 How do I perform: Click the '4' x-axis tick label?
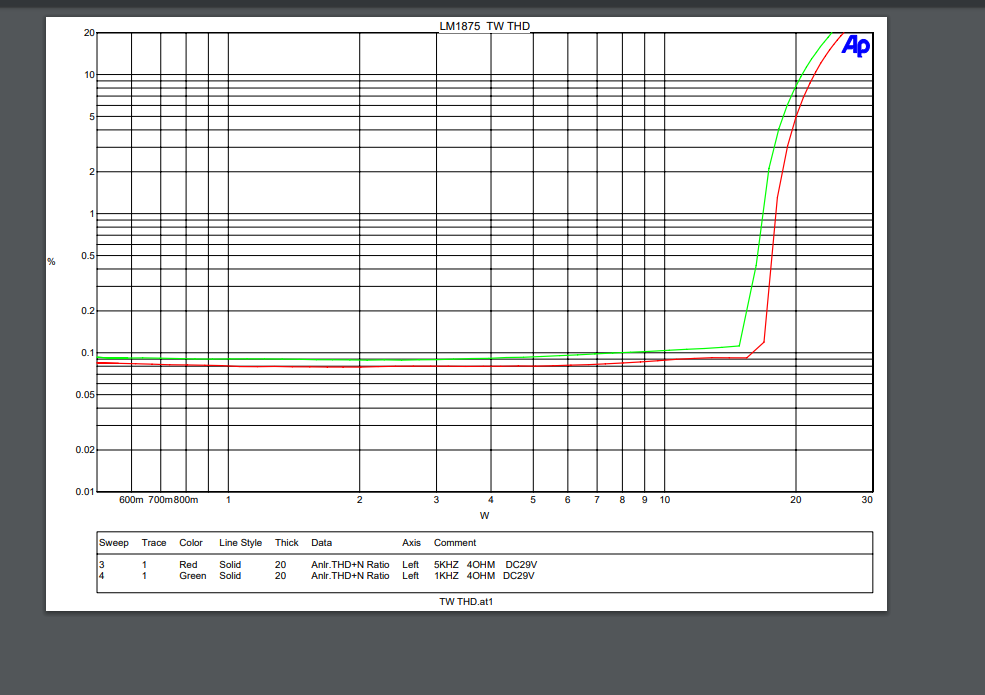click(491, 500)
